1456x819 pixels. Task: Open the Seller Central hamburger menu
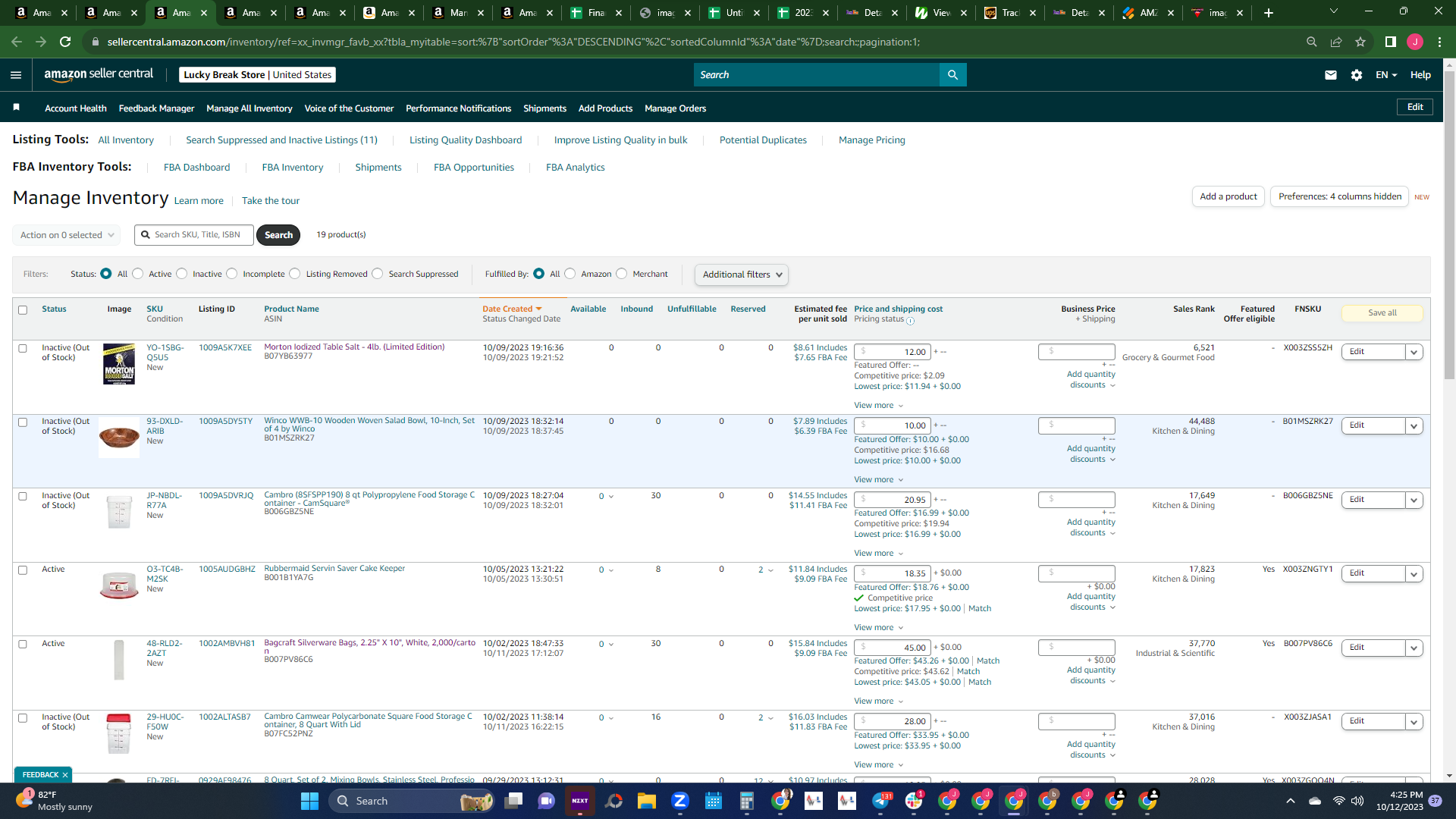pos(16,74)
